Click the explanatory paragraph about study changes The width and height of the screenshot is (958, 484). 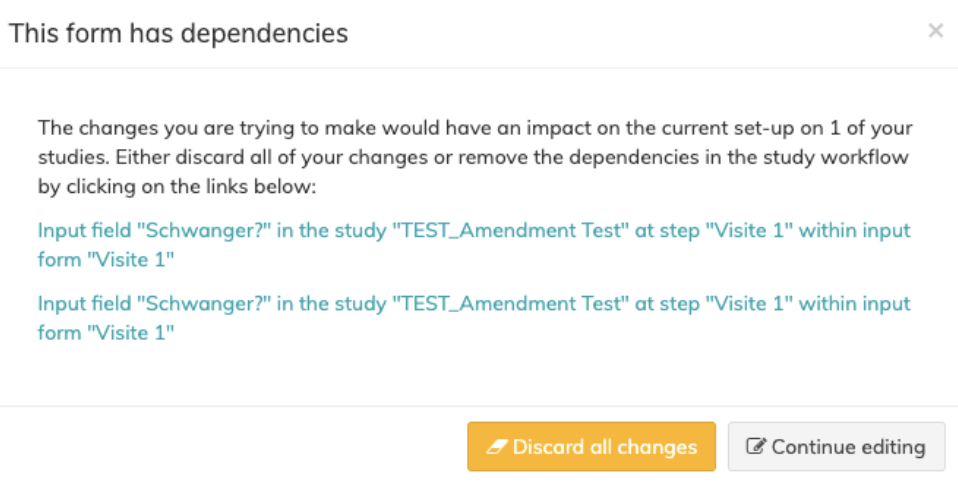(x=474, y=158)
